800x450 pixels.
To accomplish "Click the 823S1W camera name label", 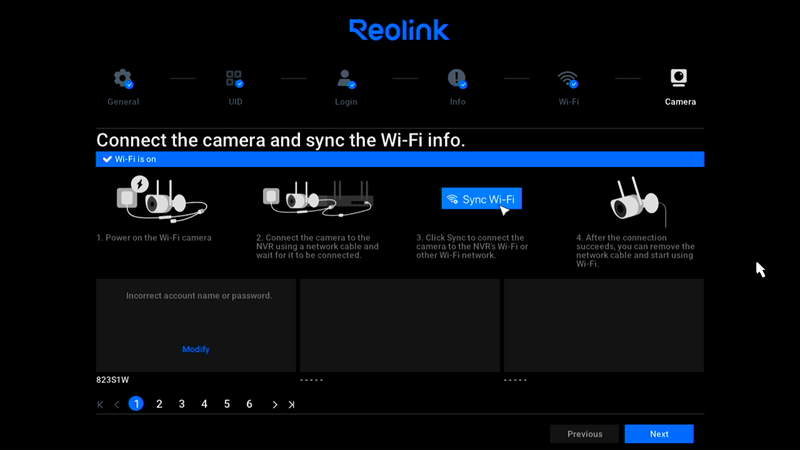I will 113,380.
